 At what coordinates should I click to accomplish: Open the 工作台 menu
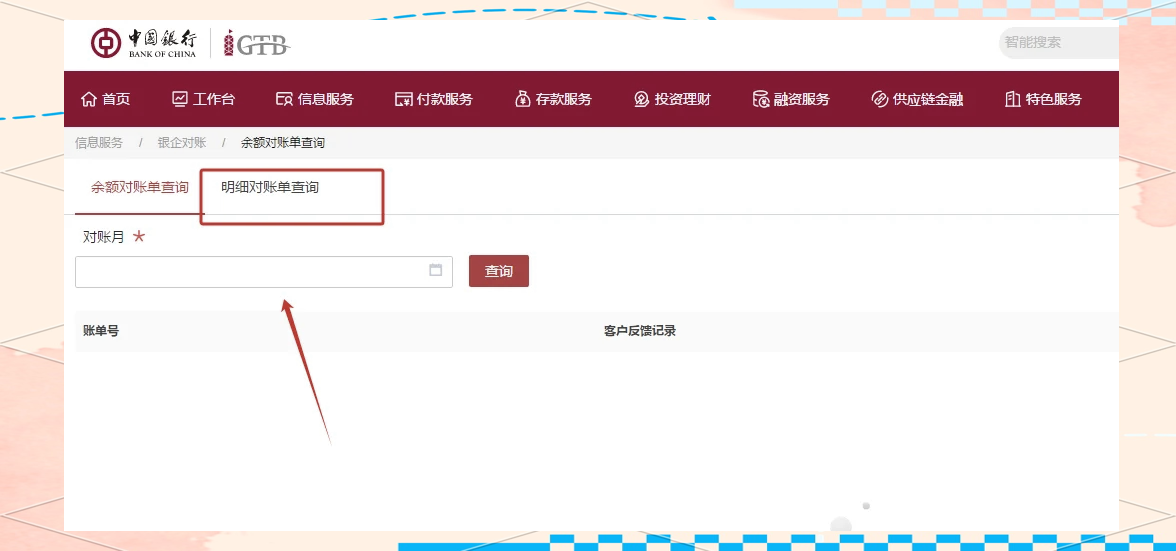click(203, 99)
